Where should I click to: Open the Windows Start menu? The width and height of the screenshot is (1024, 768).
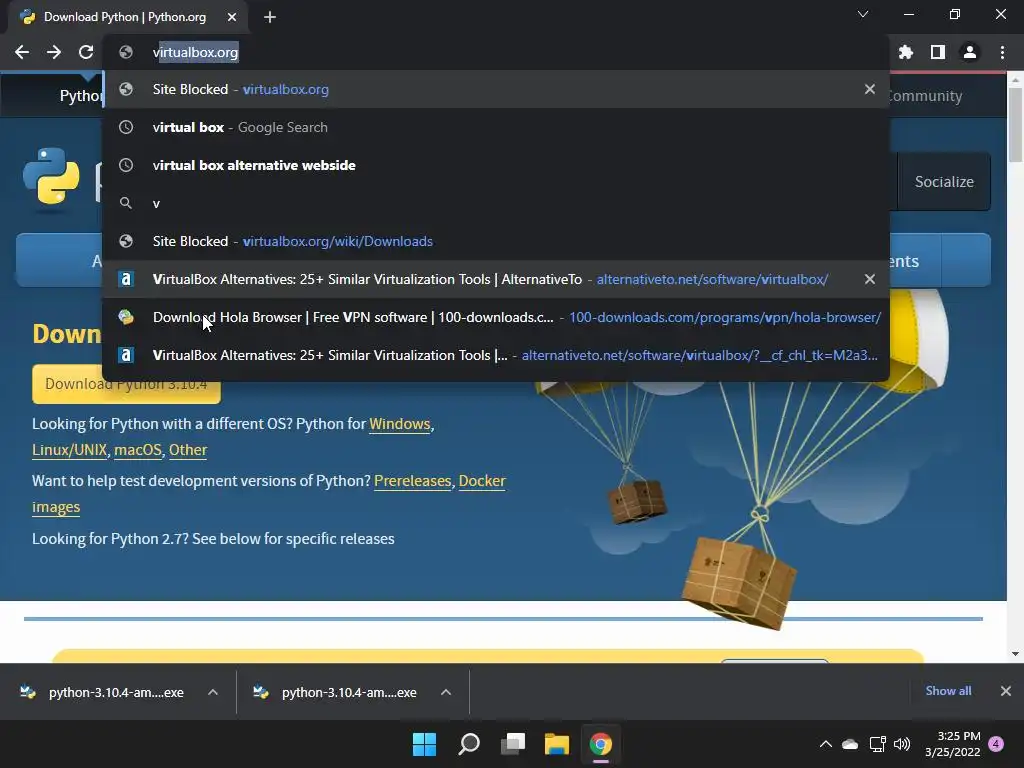(424, 744)
